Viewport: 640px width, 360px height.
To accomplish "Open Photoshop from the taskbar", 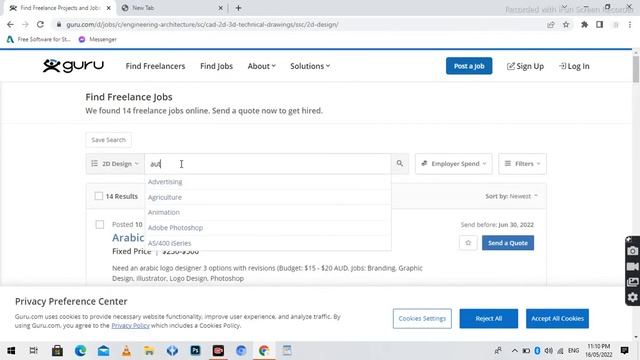I will 195,351.
